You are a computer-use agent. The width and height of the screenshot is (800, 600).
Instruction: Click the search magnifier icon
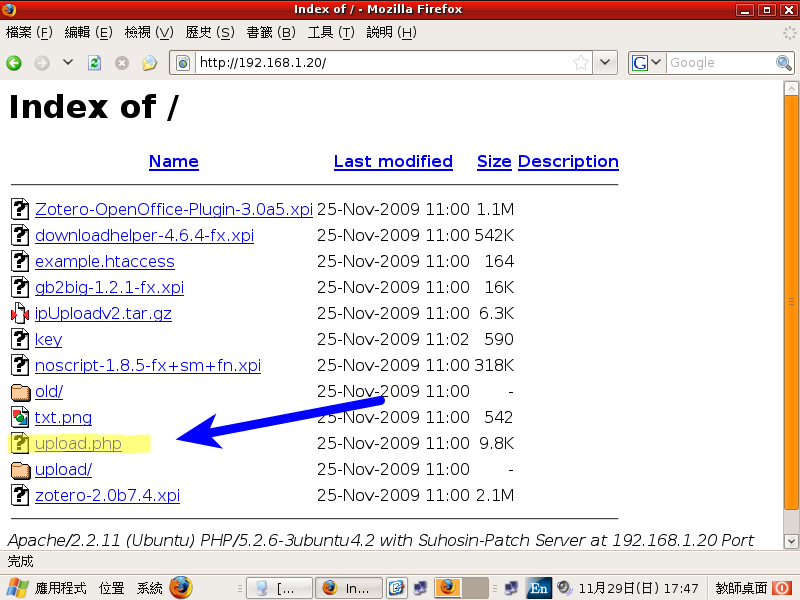coord(784,63)
